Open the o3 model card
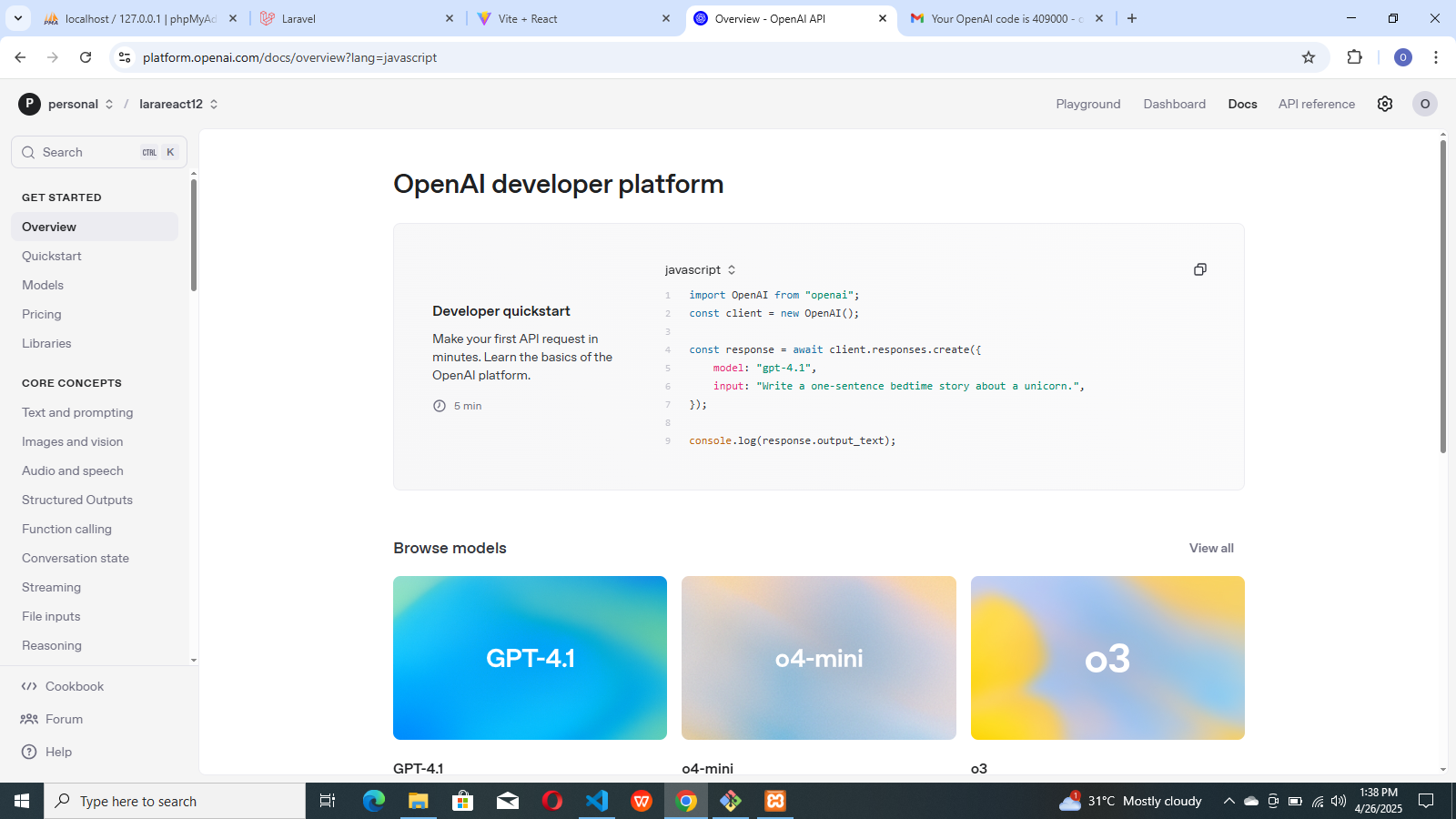 click(x=1107, y=658)
